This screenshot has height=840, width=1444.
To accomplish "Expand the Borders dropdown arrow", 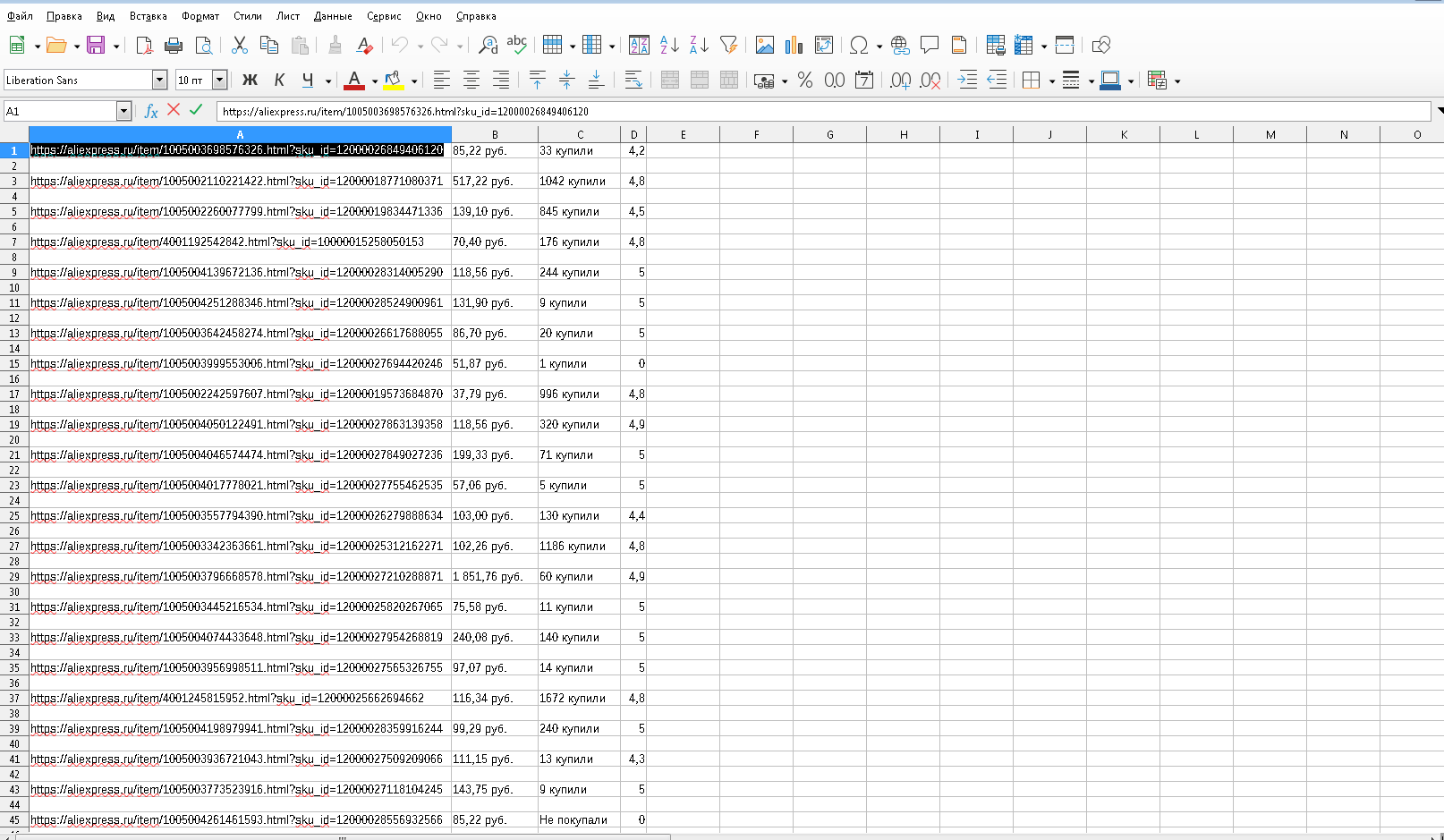I will click(x=1052, y=81).
